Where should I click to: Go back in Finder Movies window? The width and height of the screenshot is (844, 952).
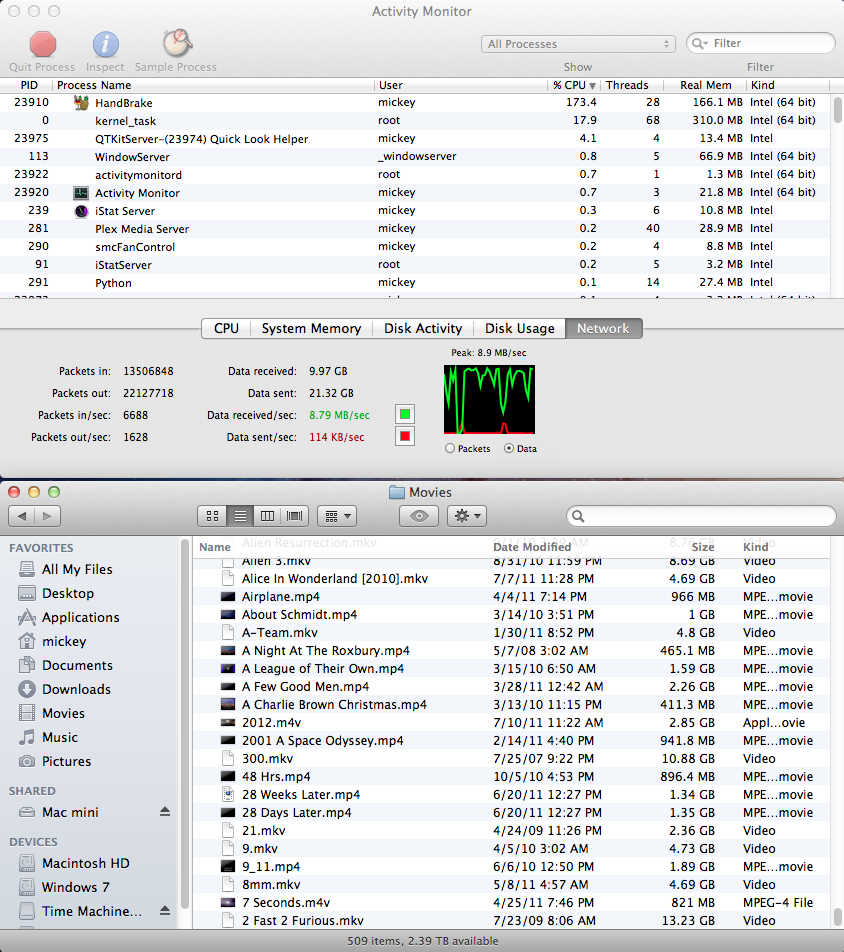tap(22, 516)
